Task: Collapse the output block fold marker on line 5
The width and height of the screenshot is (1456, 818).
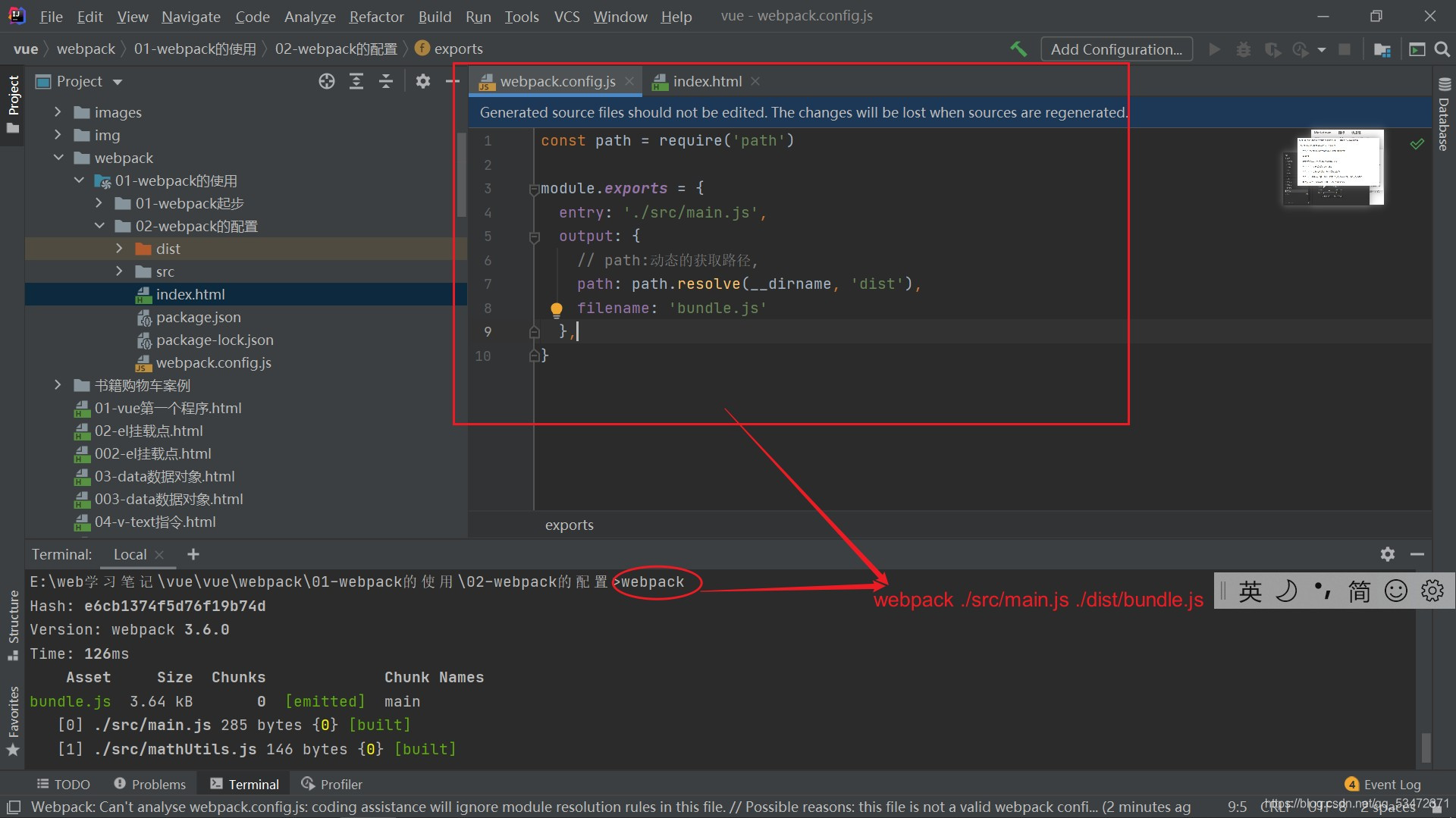Action: pos(534,237)
